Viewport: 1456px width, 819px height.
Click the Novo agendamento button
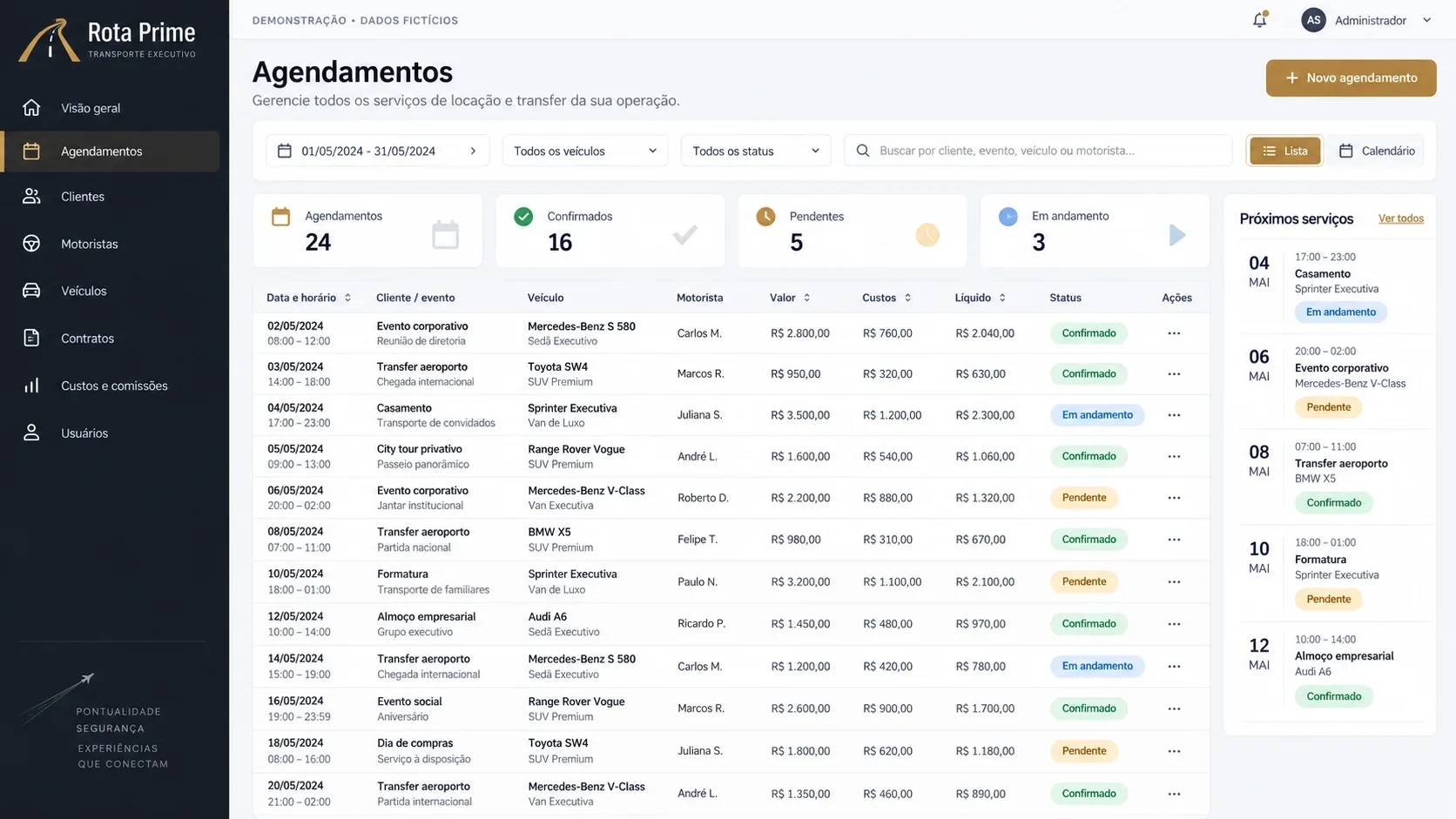[1351, 77]
